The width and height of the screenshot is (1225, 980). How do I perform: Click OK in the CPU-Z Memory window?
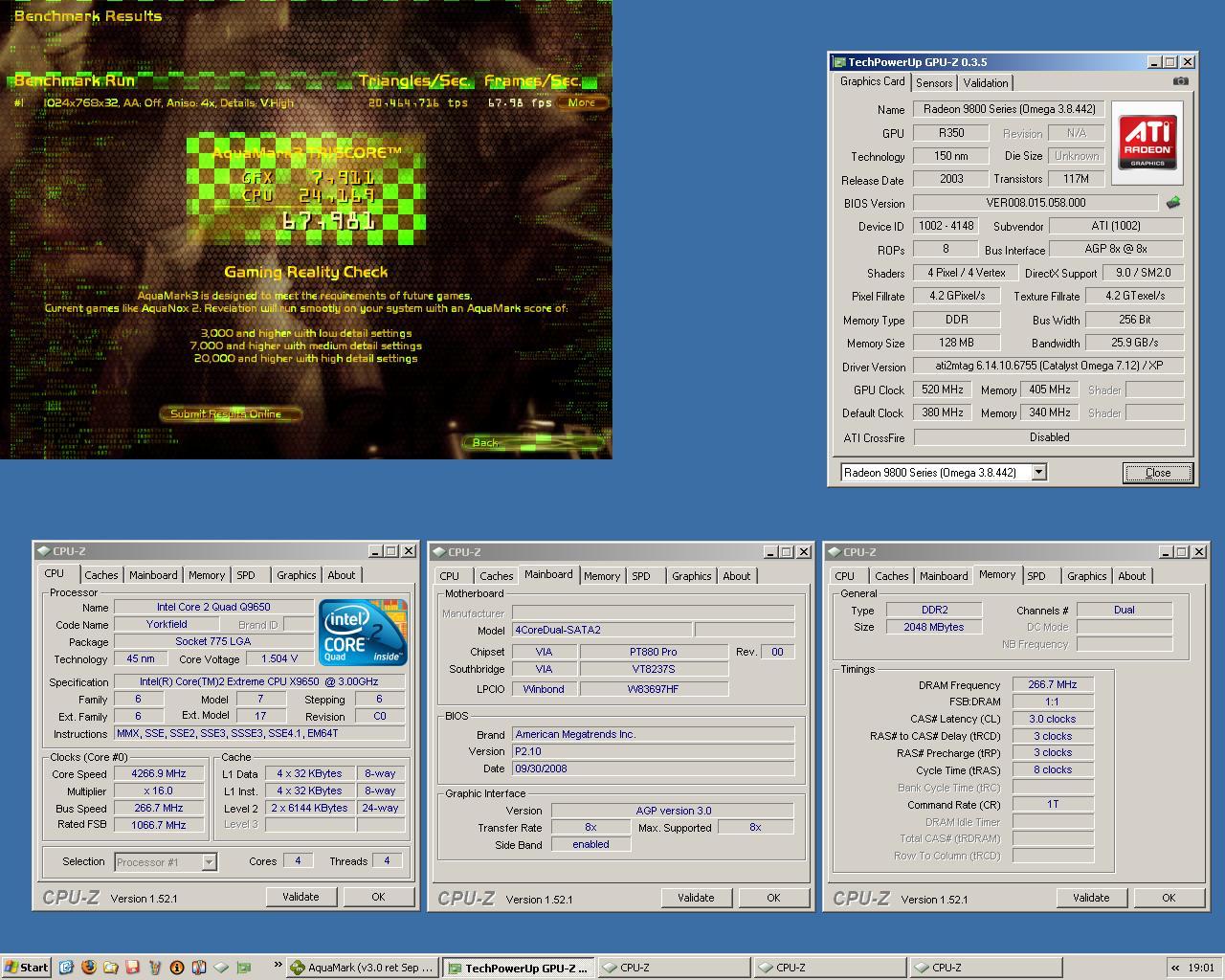[1169, 898]
